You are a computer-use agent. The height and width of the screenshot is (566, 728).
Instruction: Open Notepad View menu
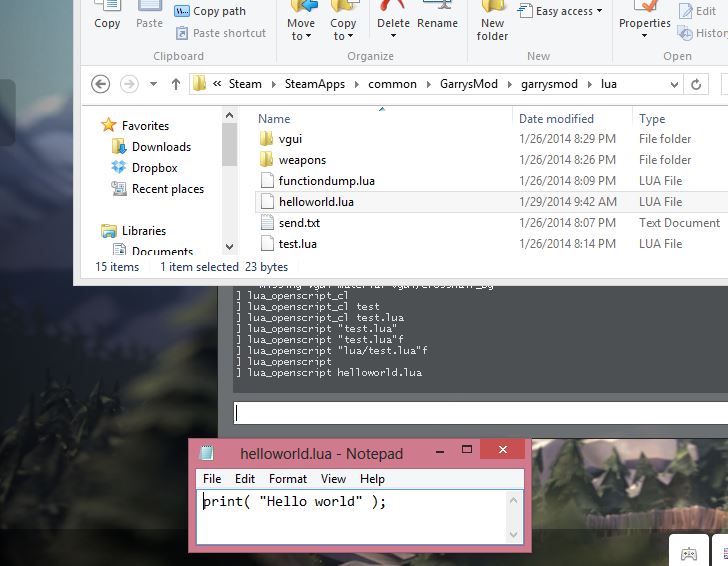[333, 479]
